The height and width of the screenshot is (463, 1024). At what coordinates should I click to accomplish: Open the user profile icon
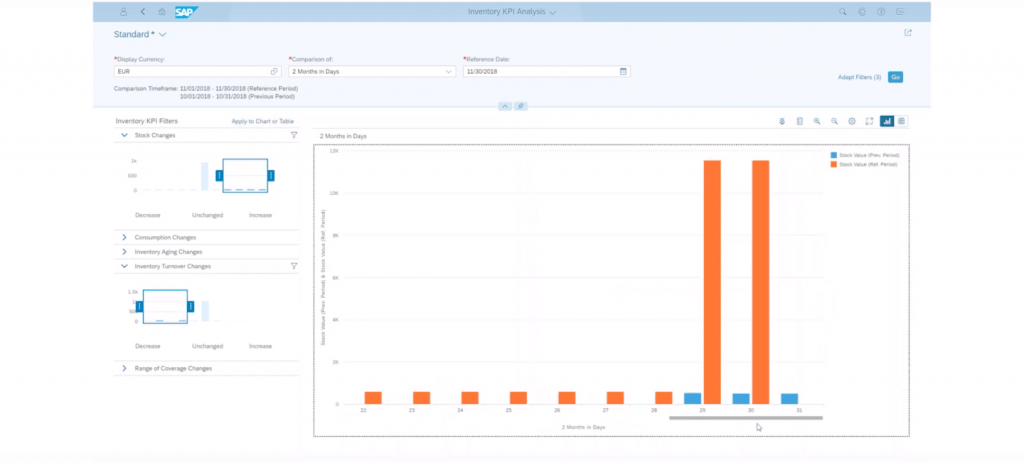124,12
